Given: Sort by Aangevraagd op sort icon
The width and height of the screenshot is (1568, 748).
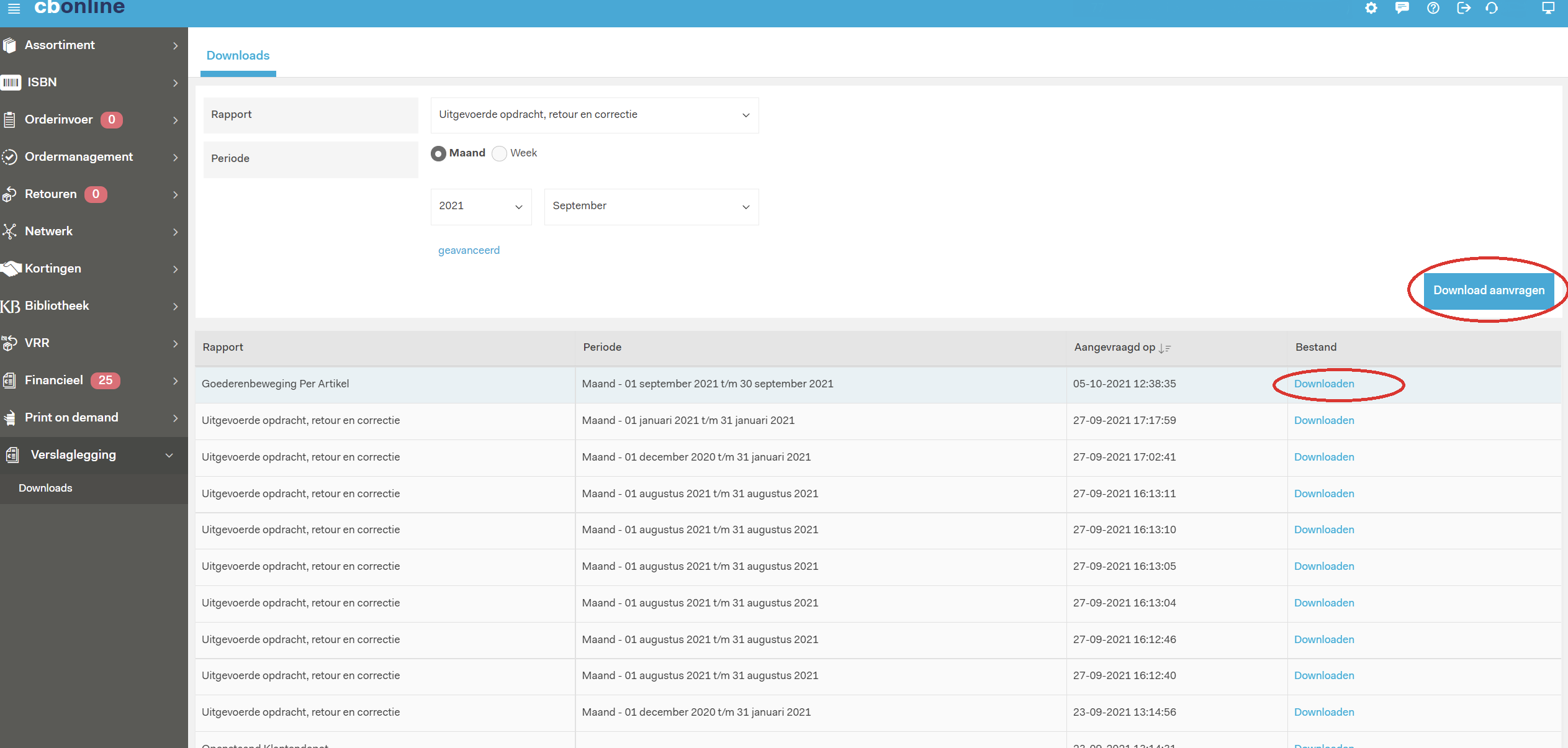Looking at the screenshot, I should click(x=1164, y=348).
